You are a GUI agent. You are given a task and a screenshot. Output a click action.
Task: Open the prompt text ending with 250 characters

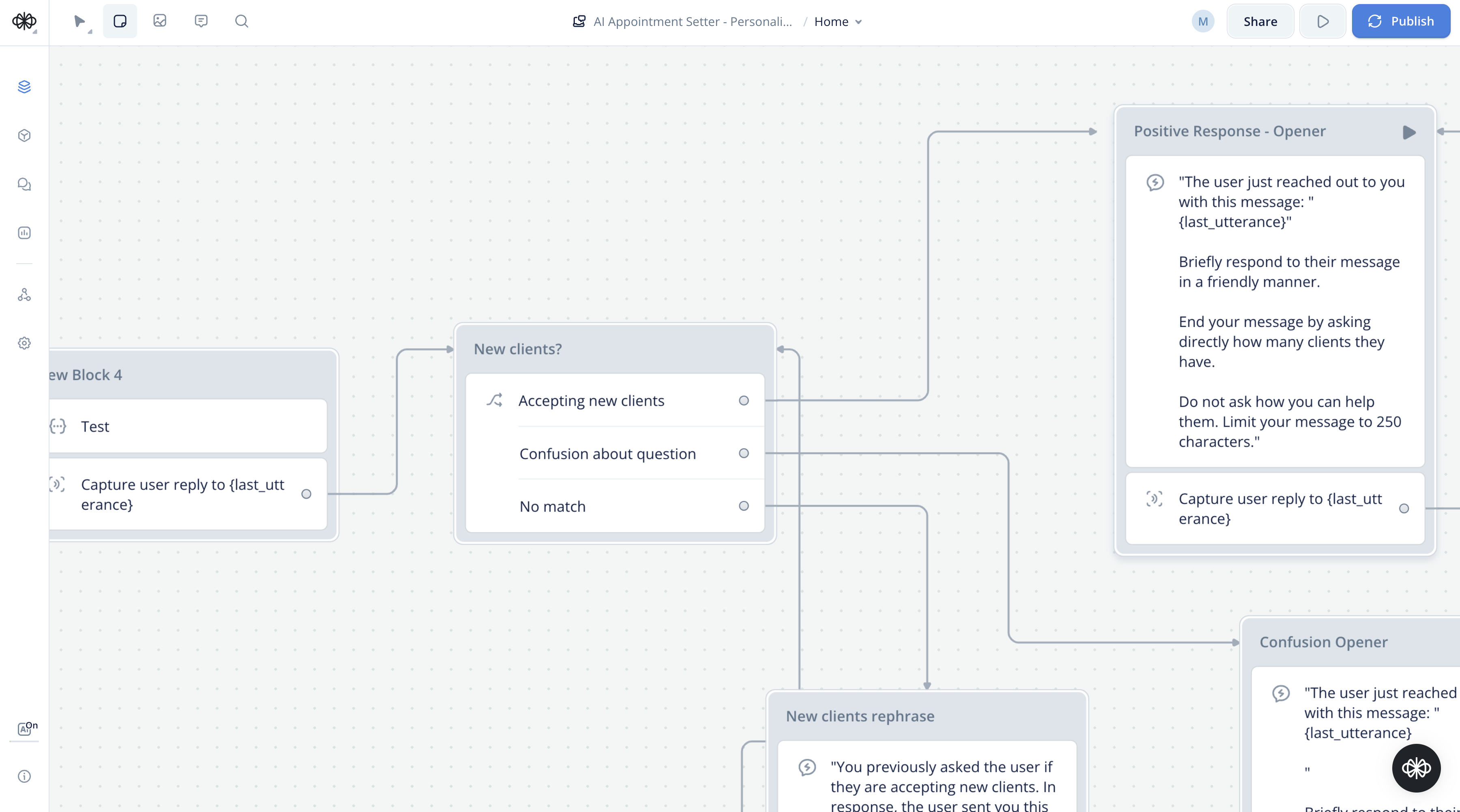(x=1275, y=311)
